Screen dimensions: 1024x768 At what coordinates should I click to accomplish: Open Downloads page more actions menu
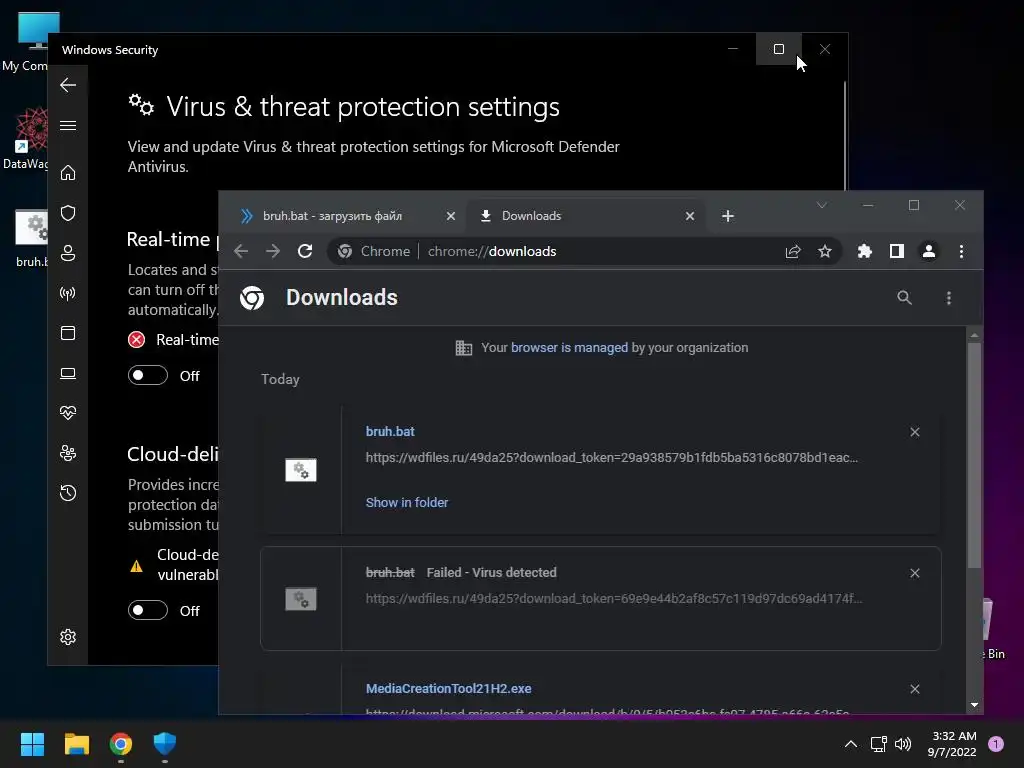point(949,298)
